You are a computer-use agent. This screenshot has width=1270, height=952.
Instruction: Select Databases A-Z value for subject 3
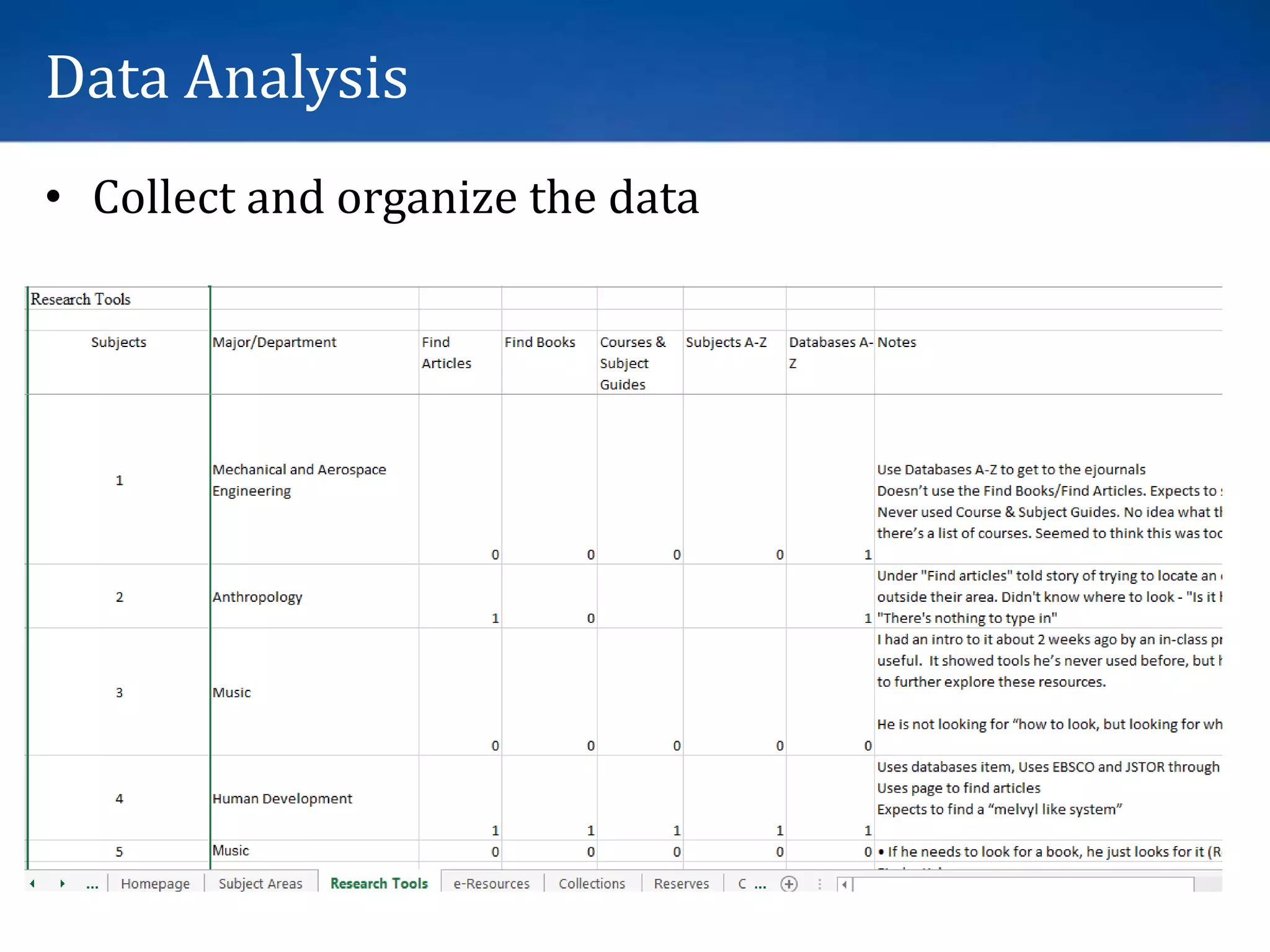click(x=830, y=692)
